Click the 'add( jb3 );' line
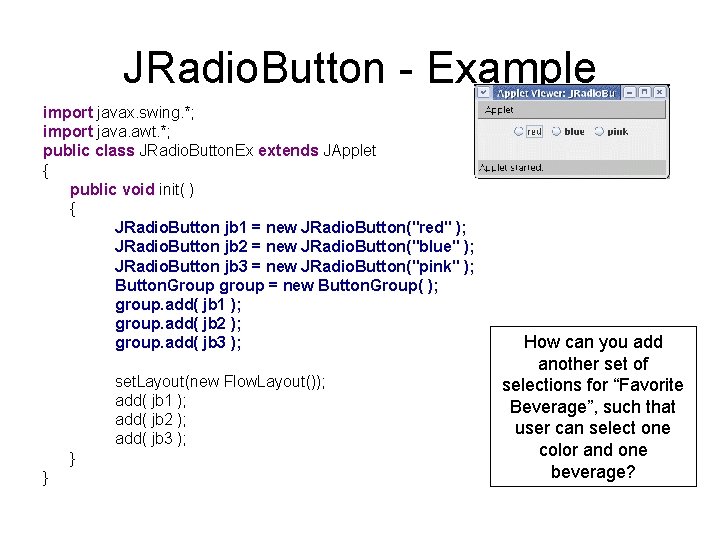Screen dimensions: 720x540 click(151, 439)
